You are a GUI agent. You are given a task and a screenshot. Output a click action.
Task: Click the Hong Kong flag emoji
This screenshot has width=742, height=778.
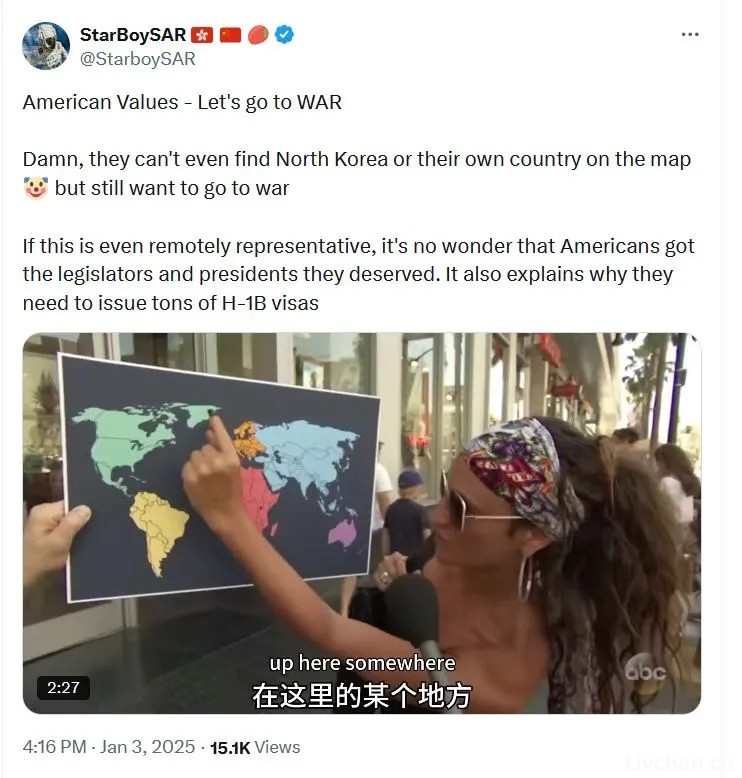point(202,35)
